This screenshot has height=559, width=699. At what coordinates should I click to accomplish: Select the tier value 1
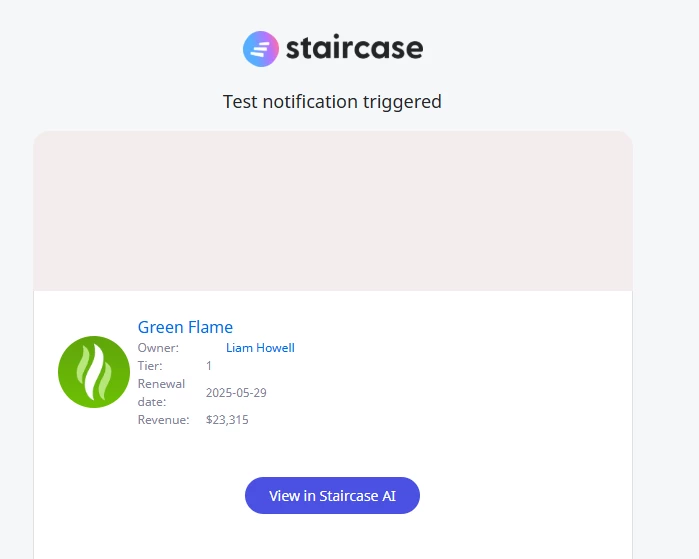click(x=209, y=366)
